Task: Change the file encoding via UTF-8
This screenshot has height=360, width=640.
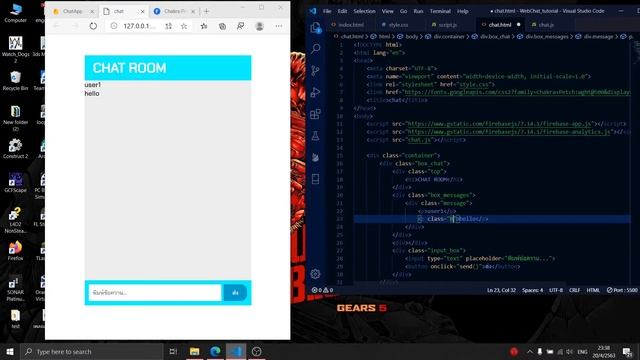Action: tap(556, 290)
